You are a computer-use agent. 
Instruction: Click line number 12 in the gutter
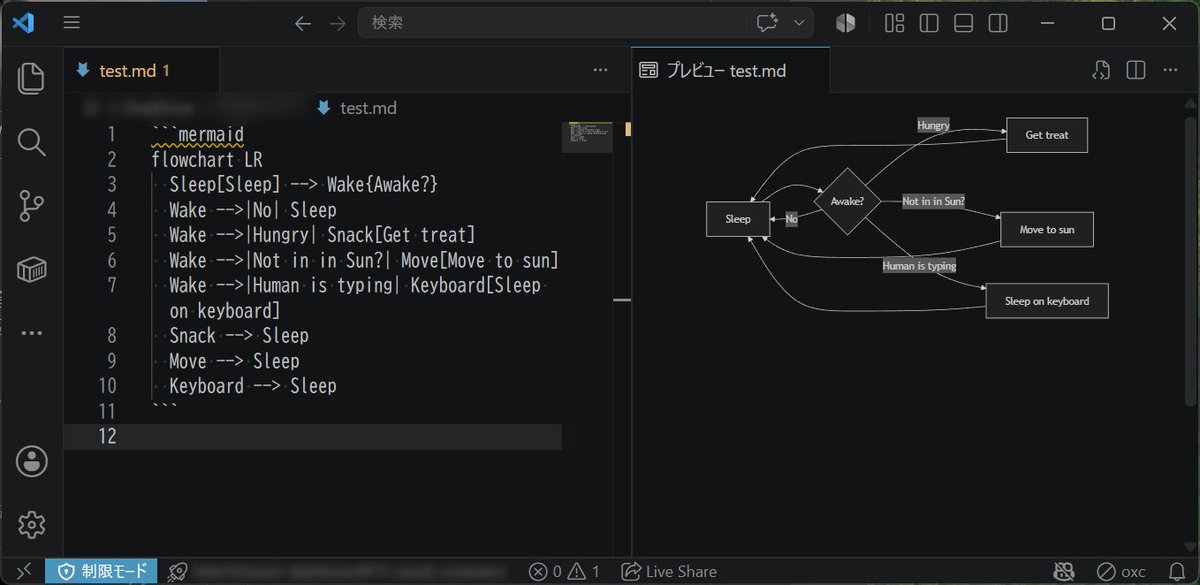106,436
